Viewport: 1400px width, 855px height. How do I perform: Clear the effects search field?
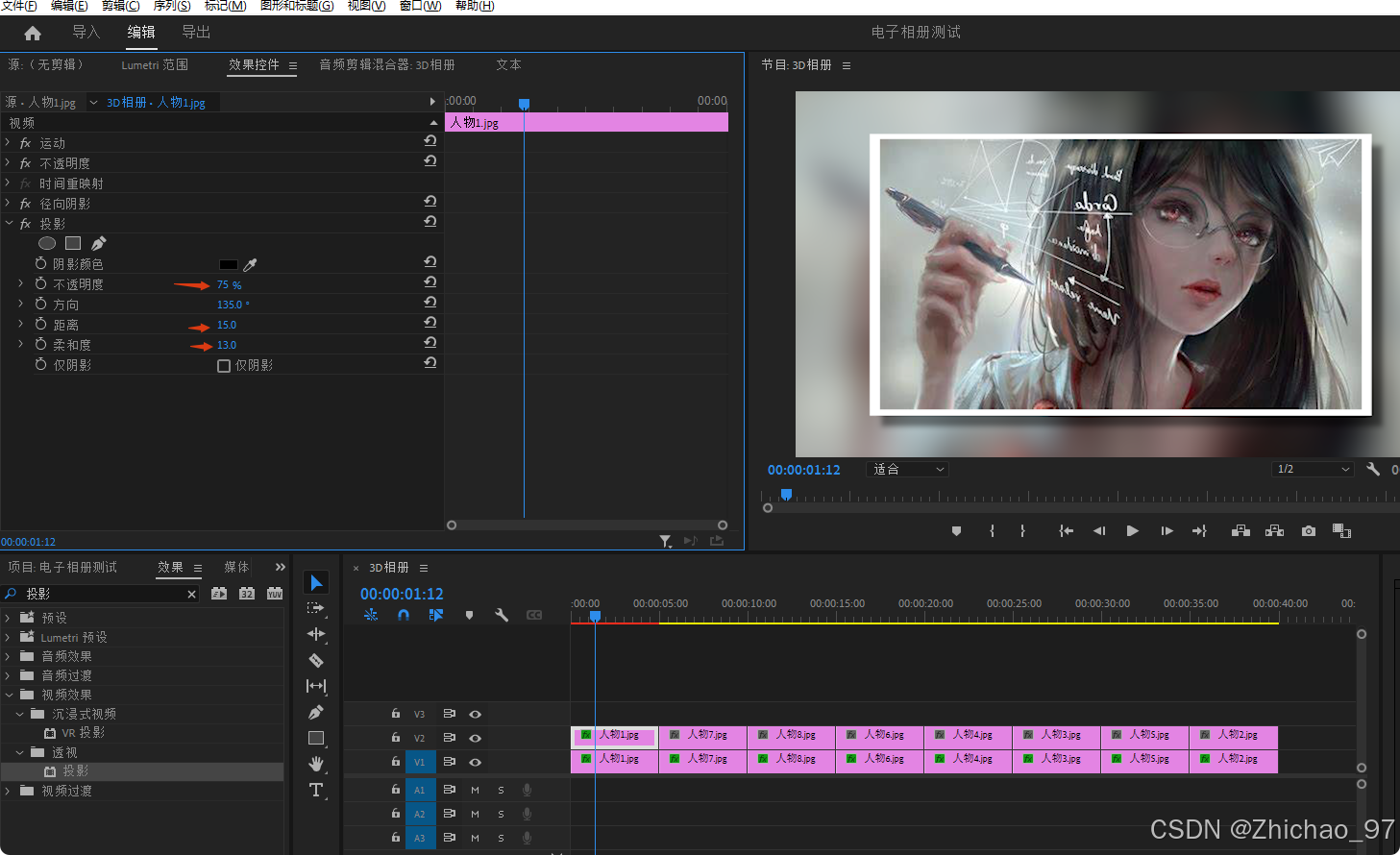point(191,595)
